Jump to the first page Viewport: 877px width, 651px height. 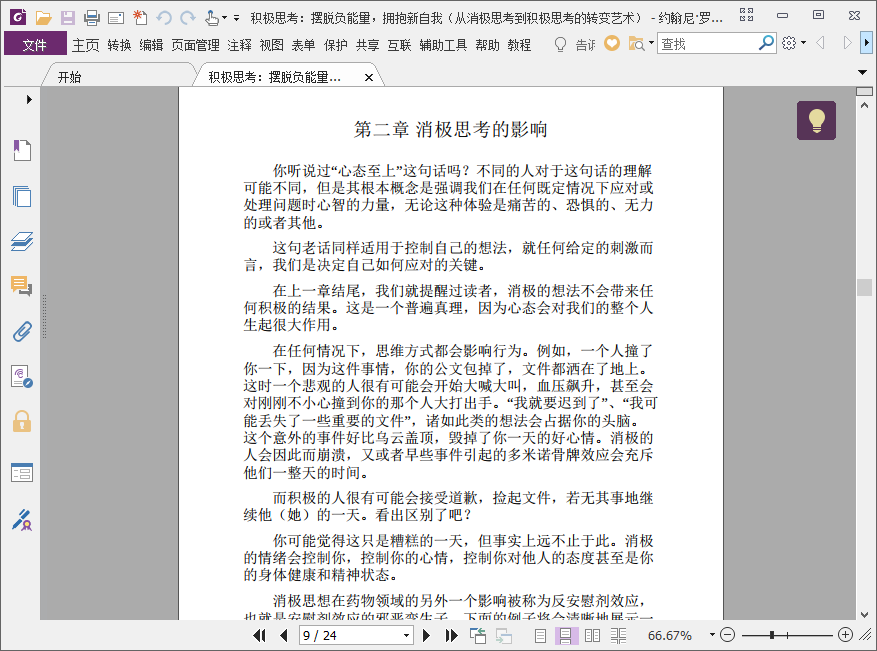(259, 635)
